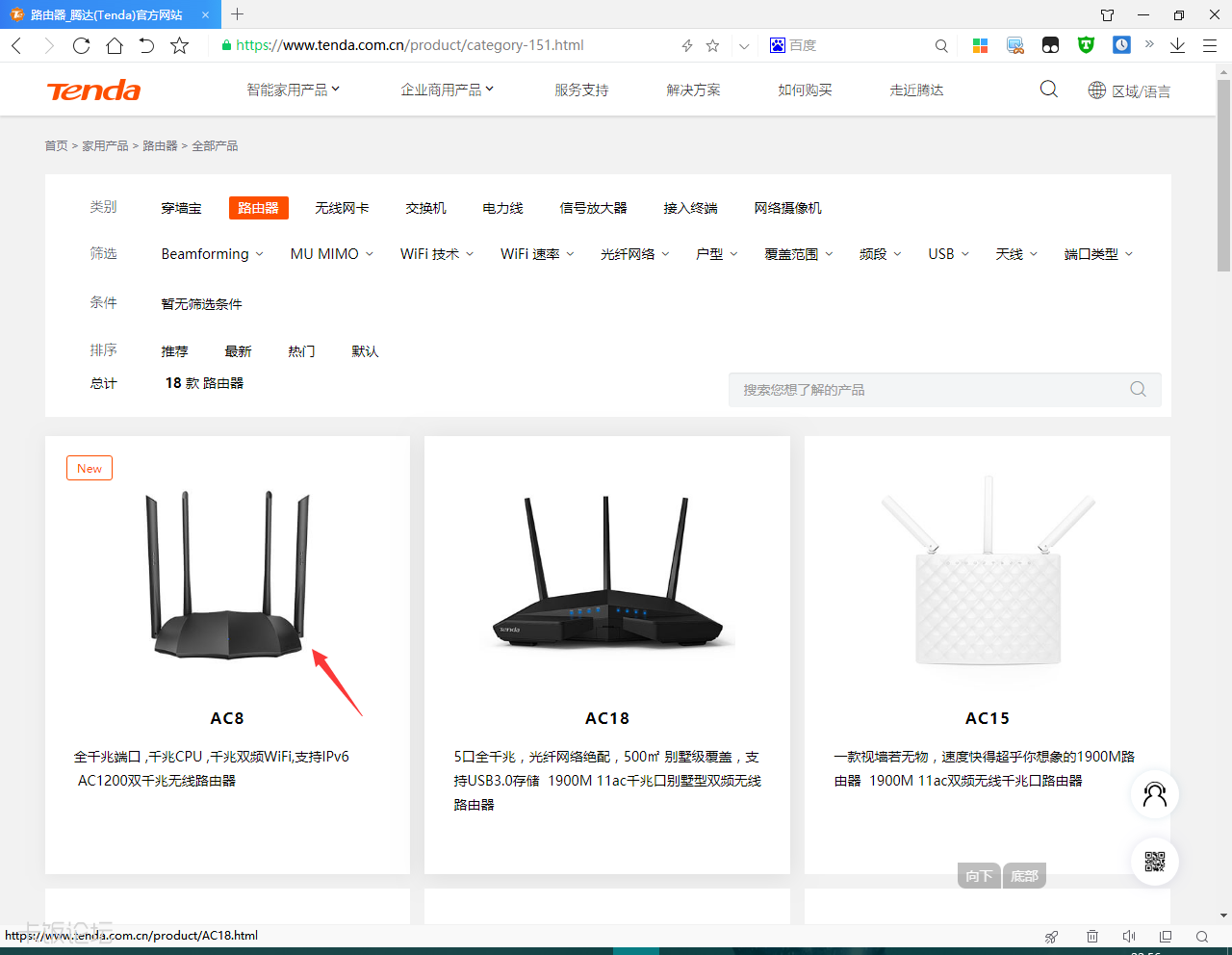Select 无线网卡 category

pyautogui.click(x=342, y=208)
